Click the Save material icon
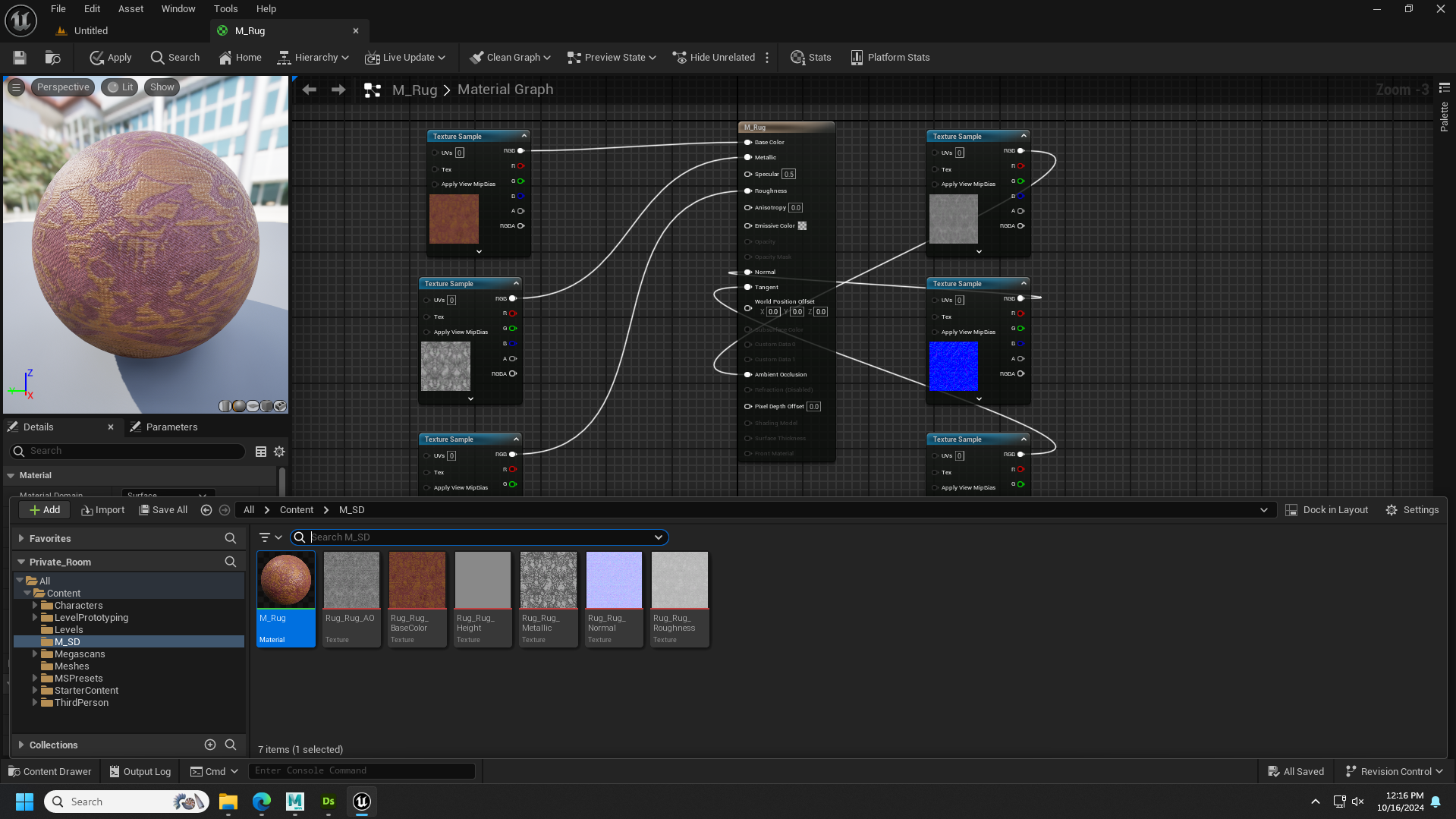The width and height of the screenshot is (1456, 819). 20,58
